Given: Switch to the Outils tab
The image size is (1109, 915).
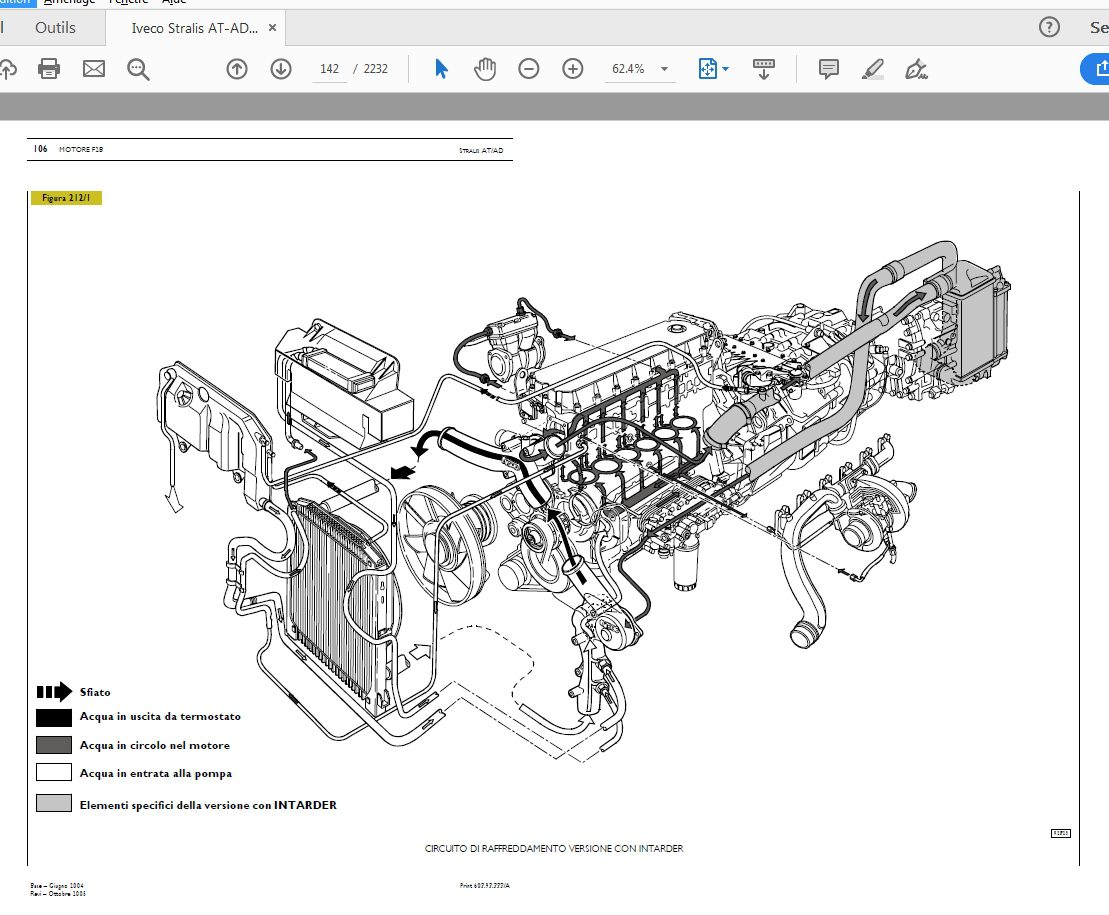Looking at the screenshot, I should (x=55, y=28).
